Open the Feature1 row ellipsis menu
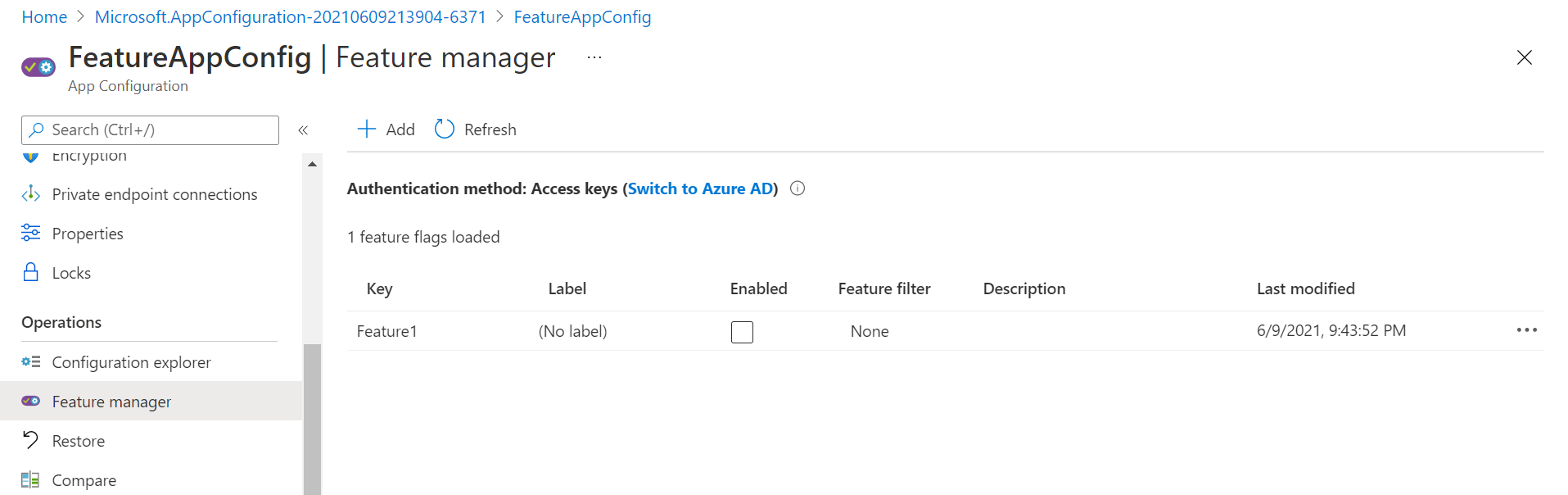 click(1526, 330)
